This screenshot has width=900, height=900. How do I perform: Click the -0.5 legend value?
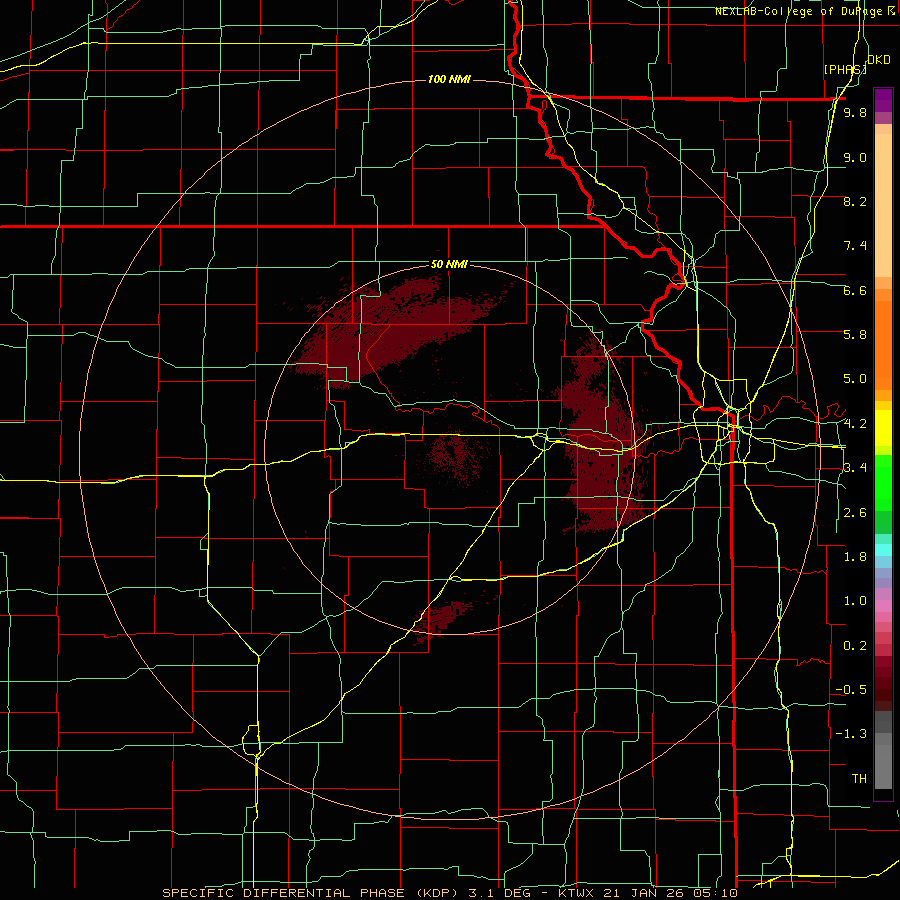click(x=851, y=690)
